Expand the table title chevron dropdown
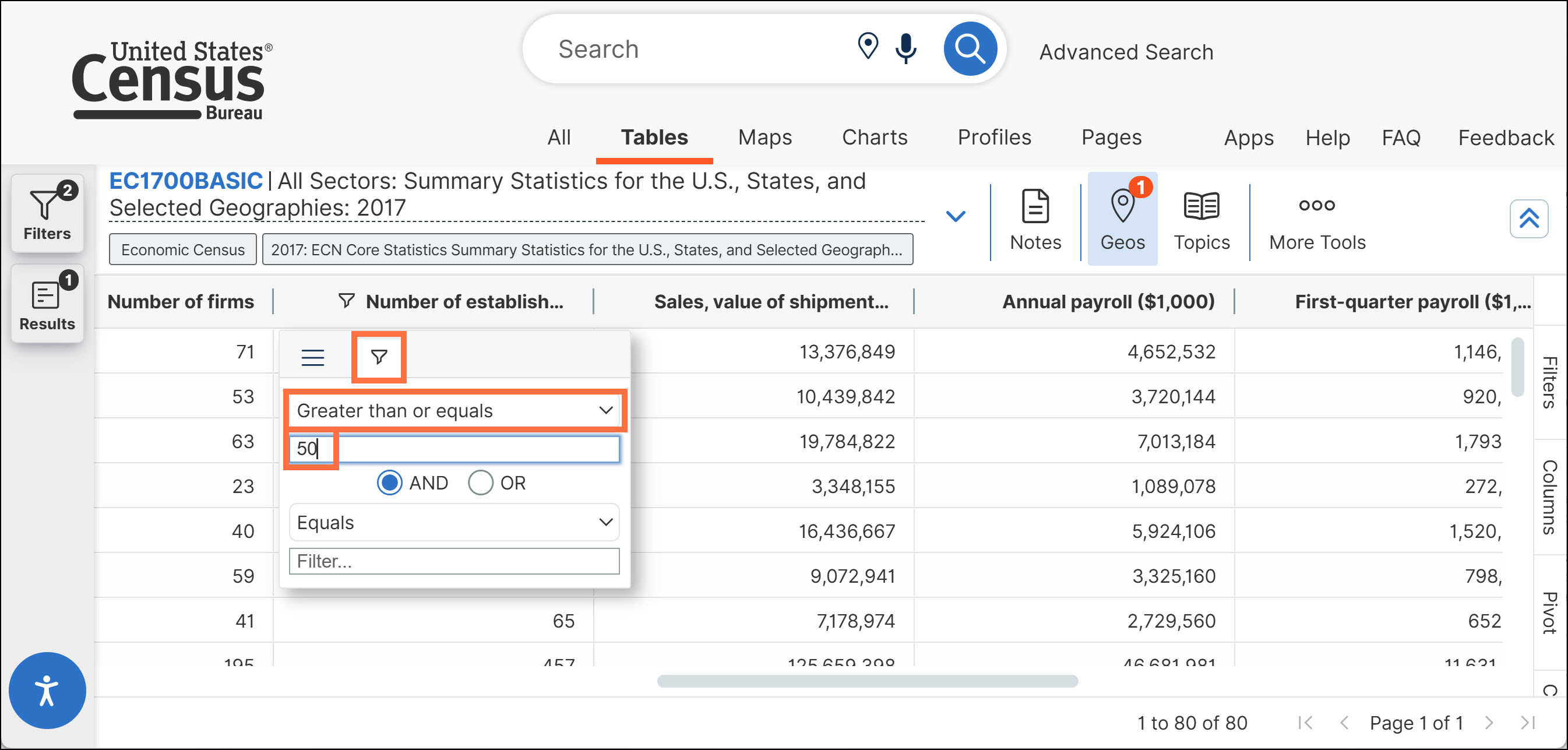Image resolution: width=1568 pixels, height=750 pixels. point(956,216)
